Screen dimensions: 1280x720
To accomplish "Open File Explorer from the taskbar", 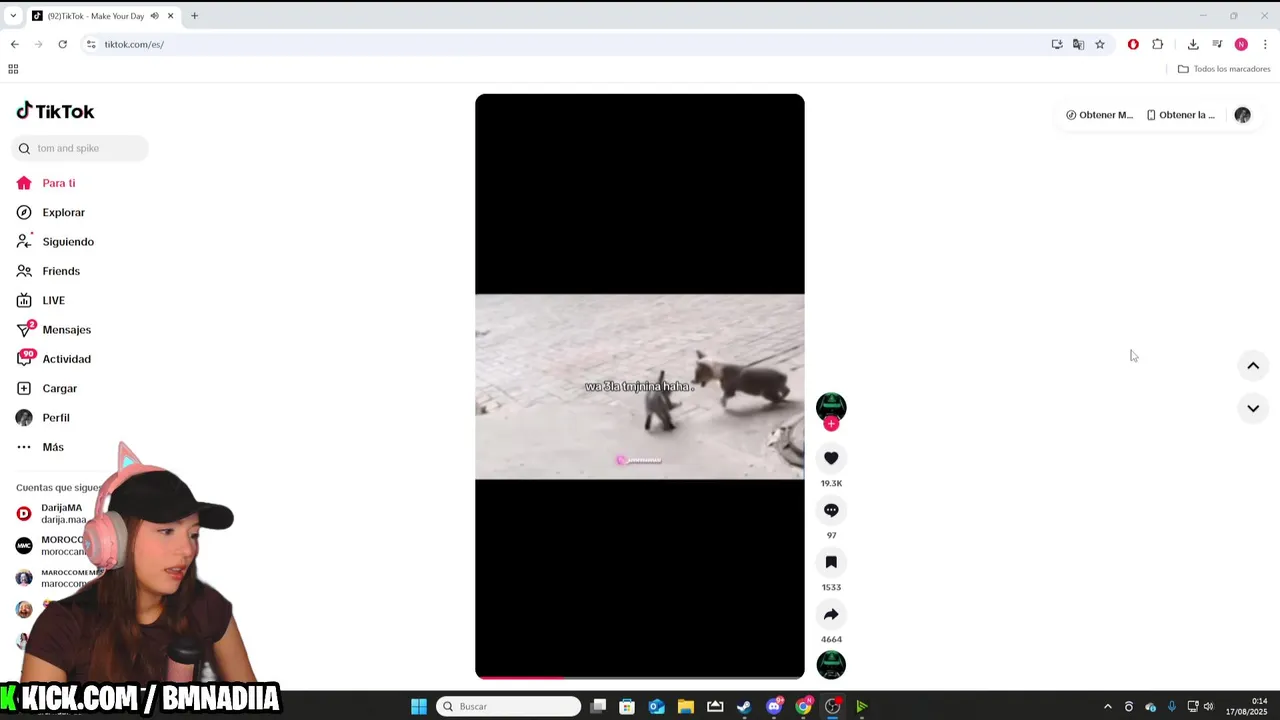I will (x=685, y=706).
